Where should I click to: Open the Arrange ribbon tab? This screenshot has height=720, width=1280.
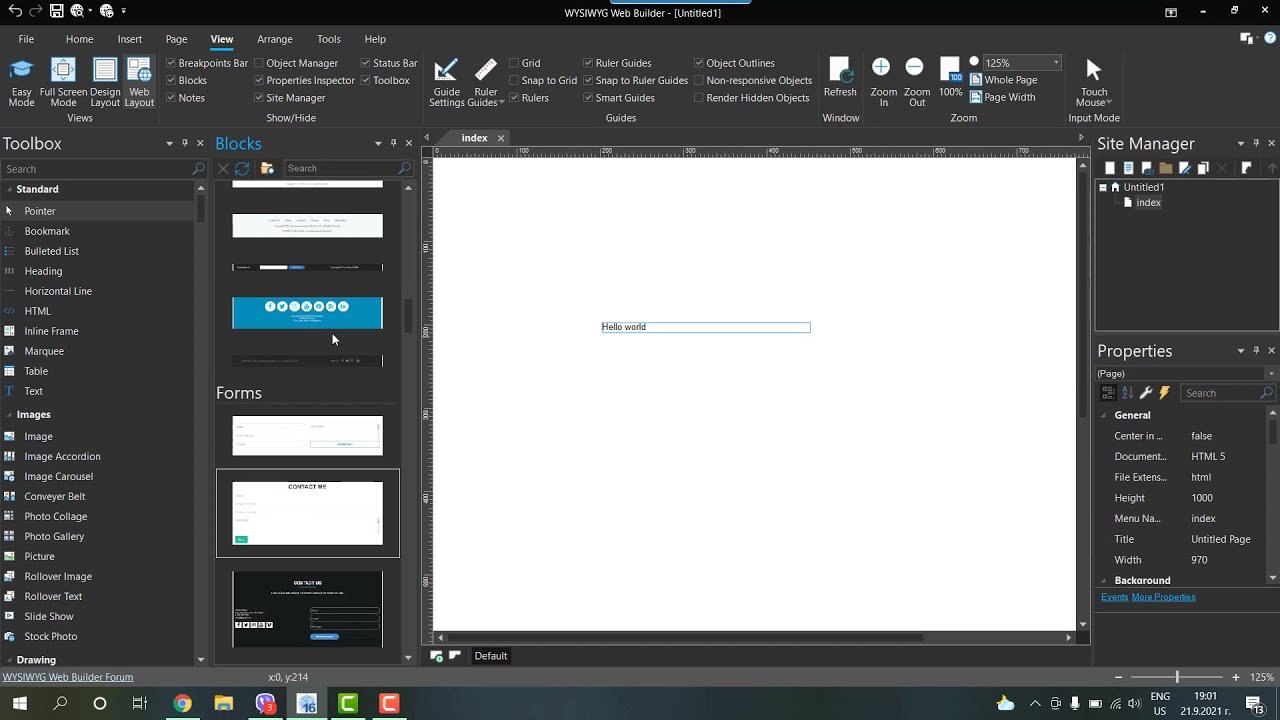(275, 39)
